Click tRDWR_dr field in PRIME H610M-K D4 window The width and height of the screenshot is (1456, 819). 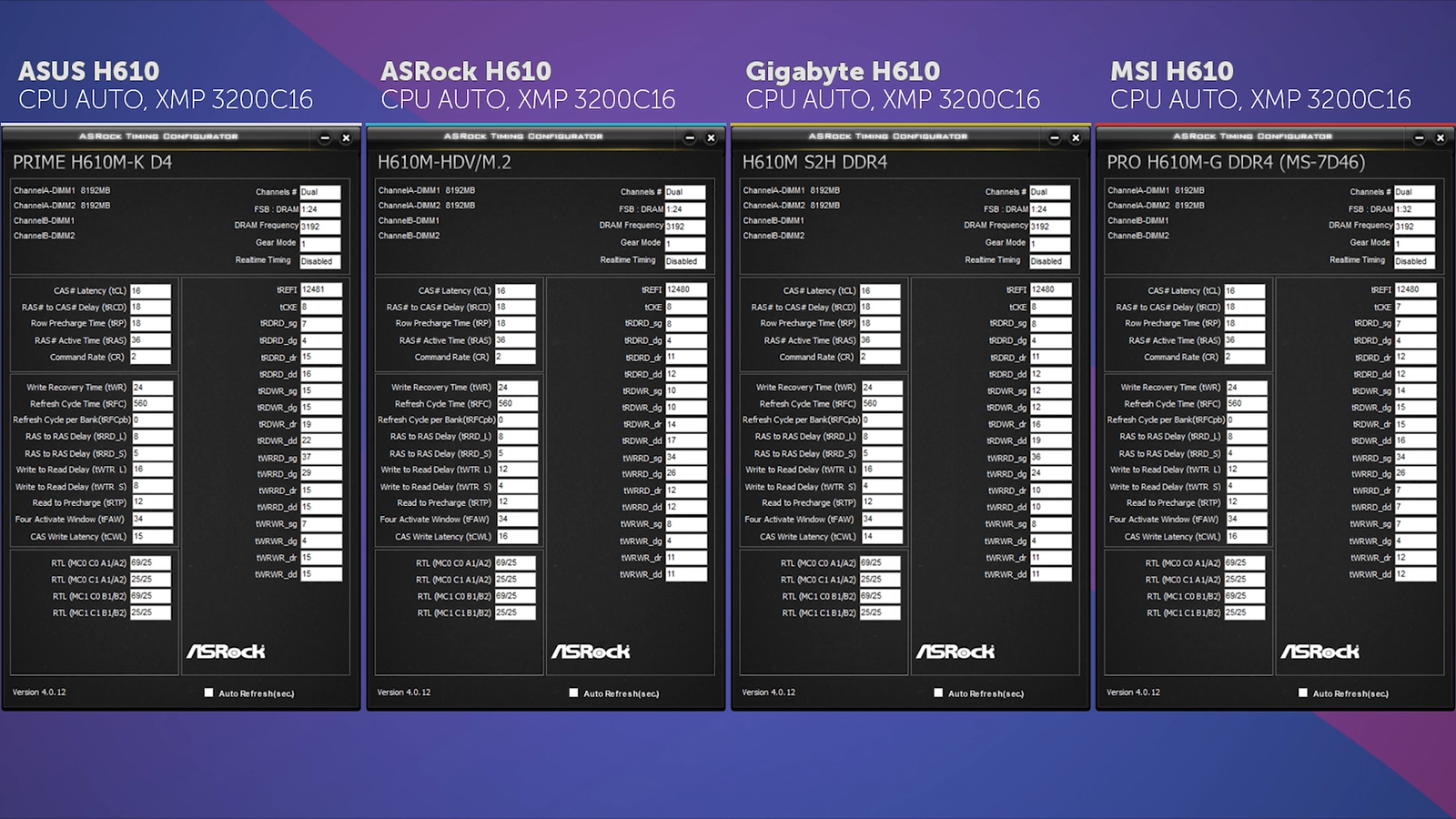(x=321, y=424)
